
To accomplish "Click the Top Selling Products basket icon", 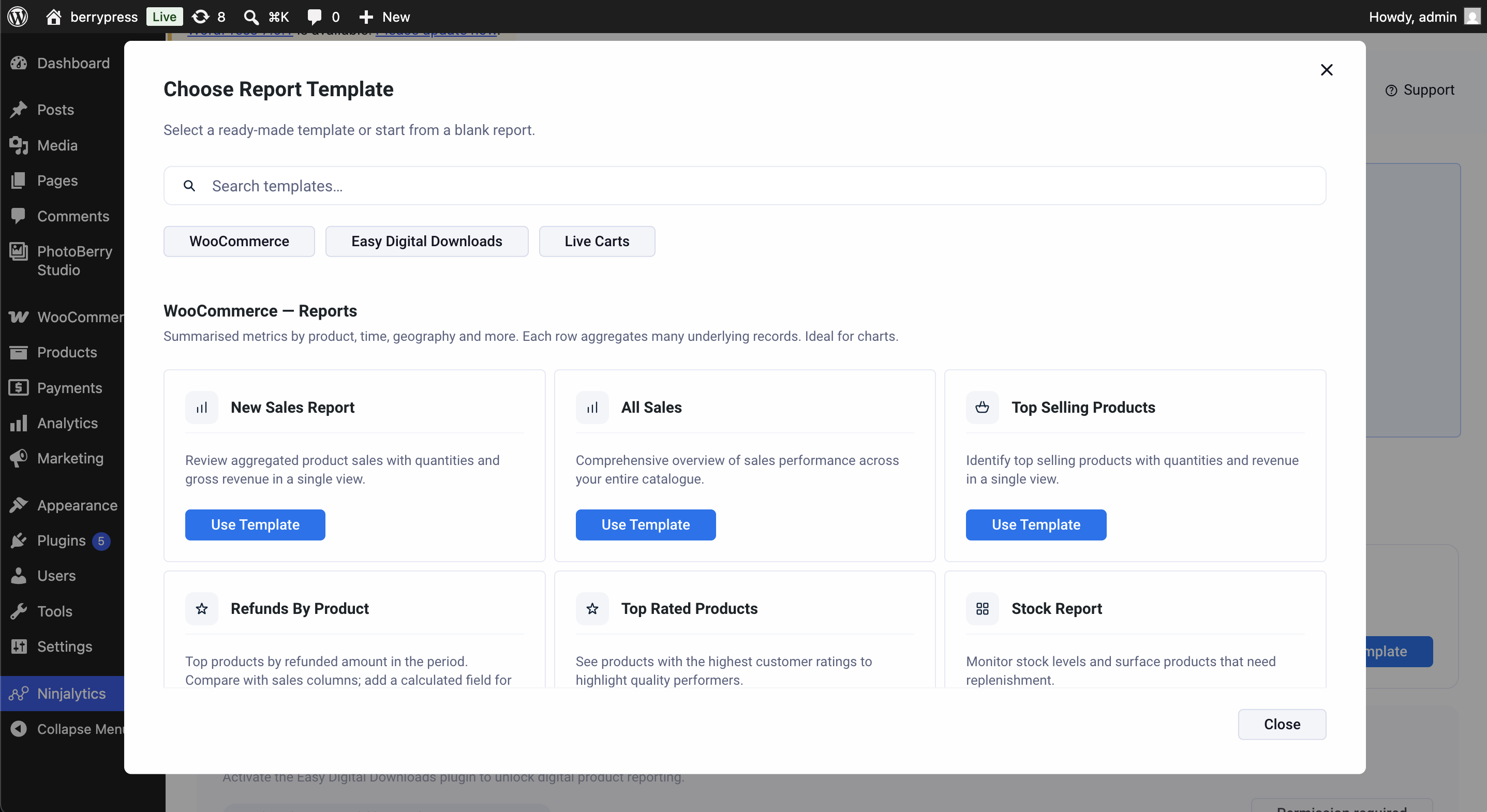I will tap(982, 408).
